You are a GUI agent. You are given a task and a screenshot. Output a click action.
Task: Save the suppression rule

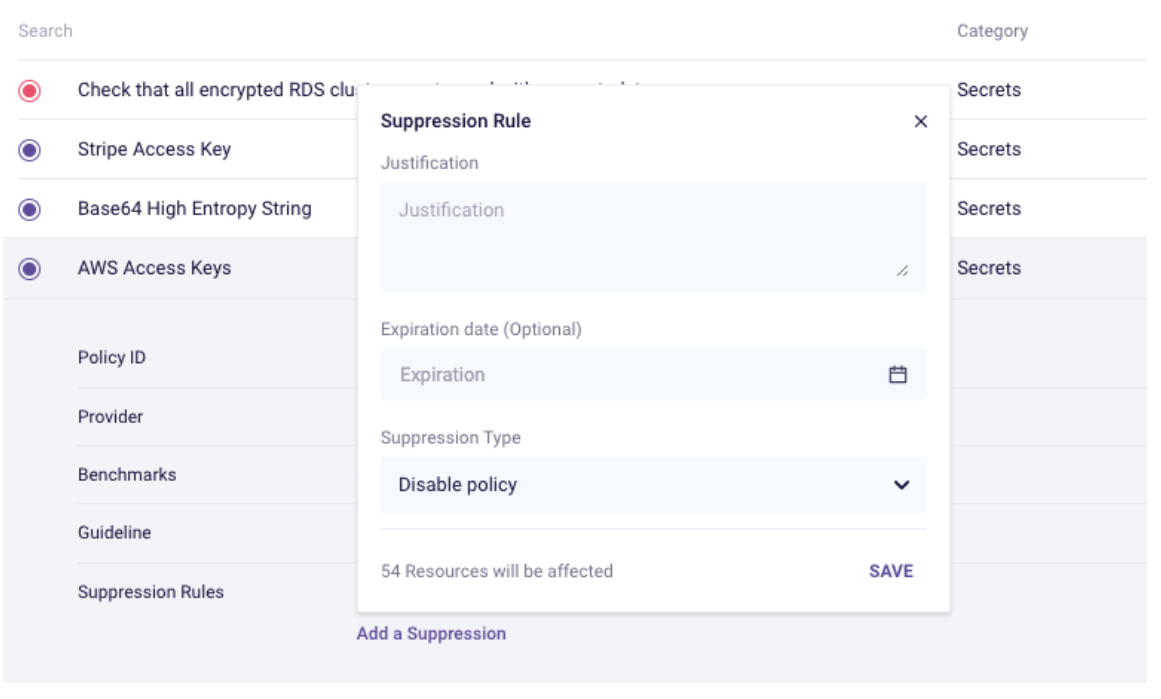click(x=890, y=571)
